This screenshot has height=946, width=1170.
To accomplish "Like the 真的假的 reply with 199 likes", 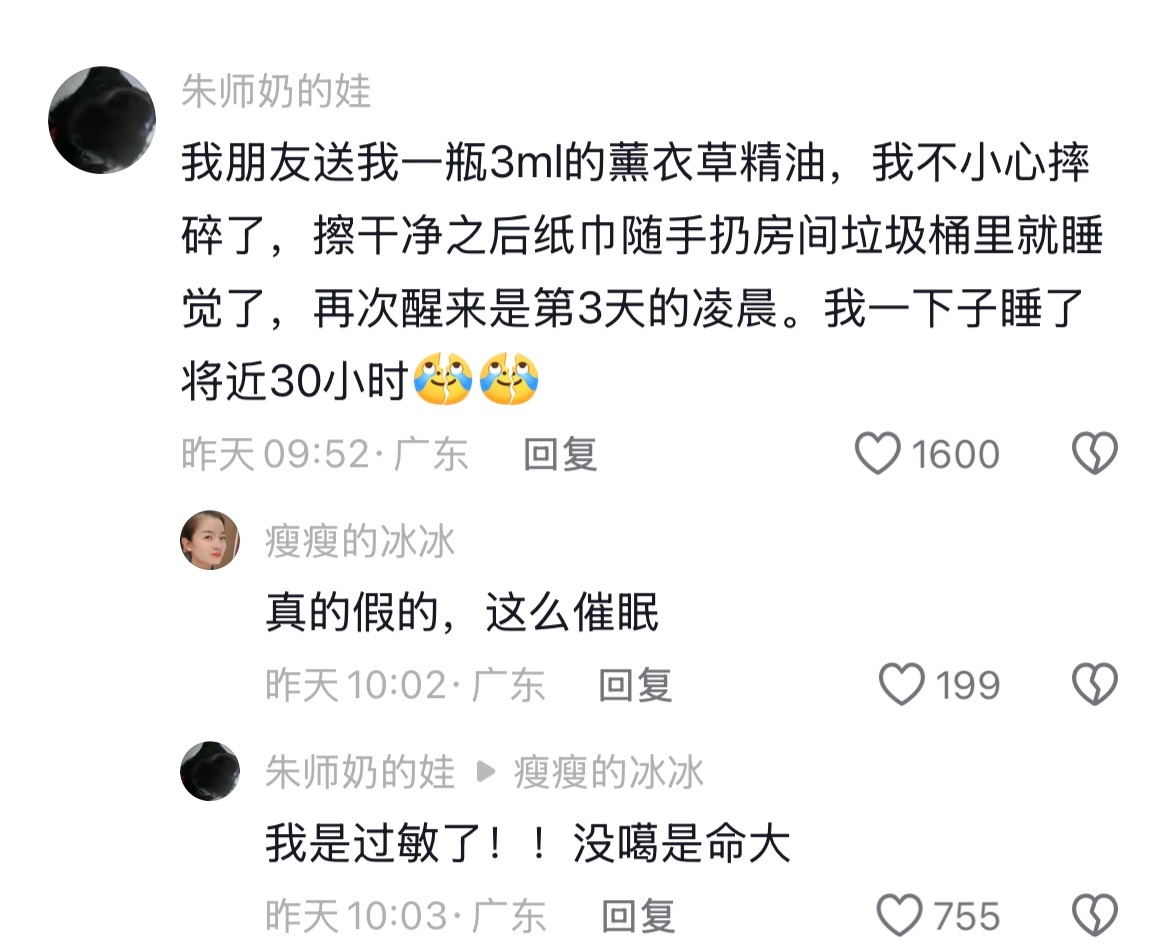I will 902,684.
